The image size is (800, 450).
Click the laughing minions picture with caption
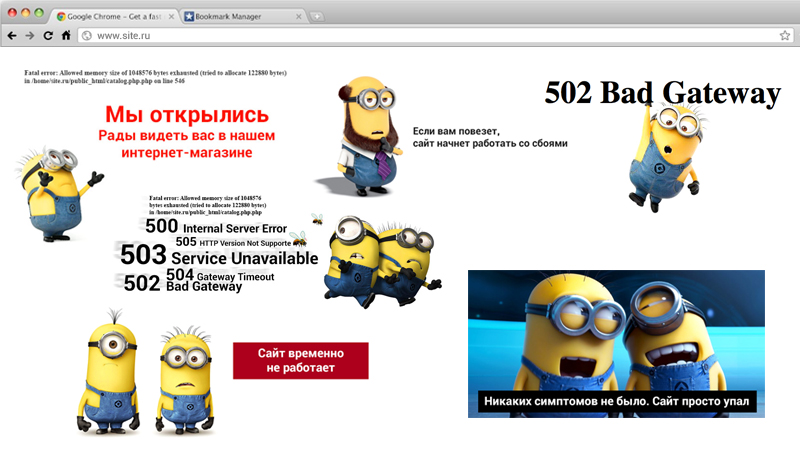point(616,344)
